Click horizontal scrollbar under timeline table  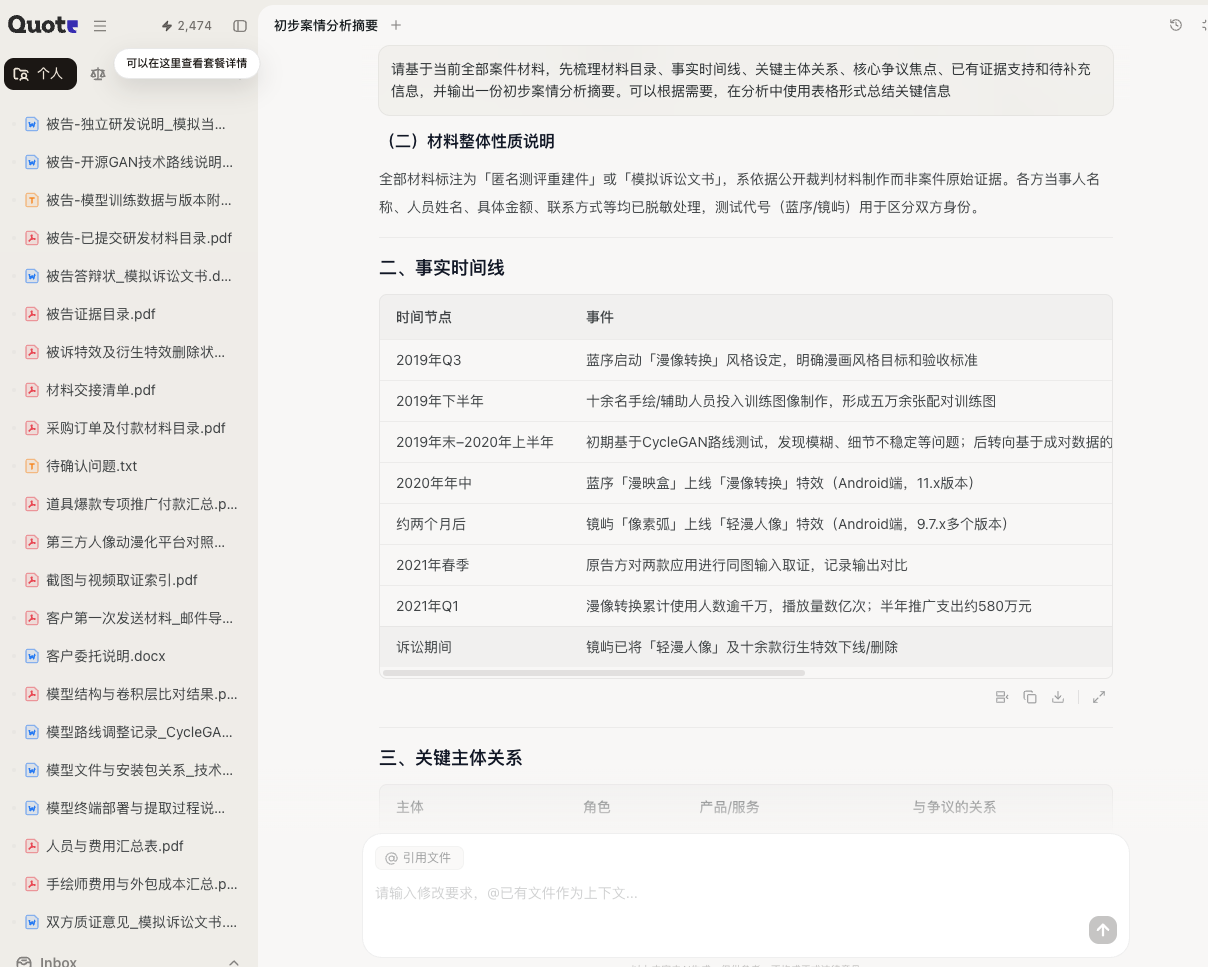[594, 672]
